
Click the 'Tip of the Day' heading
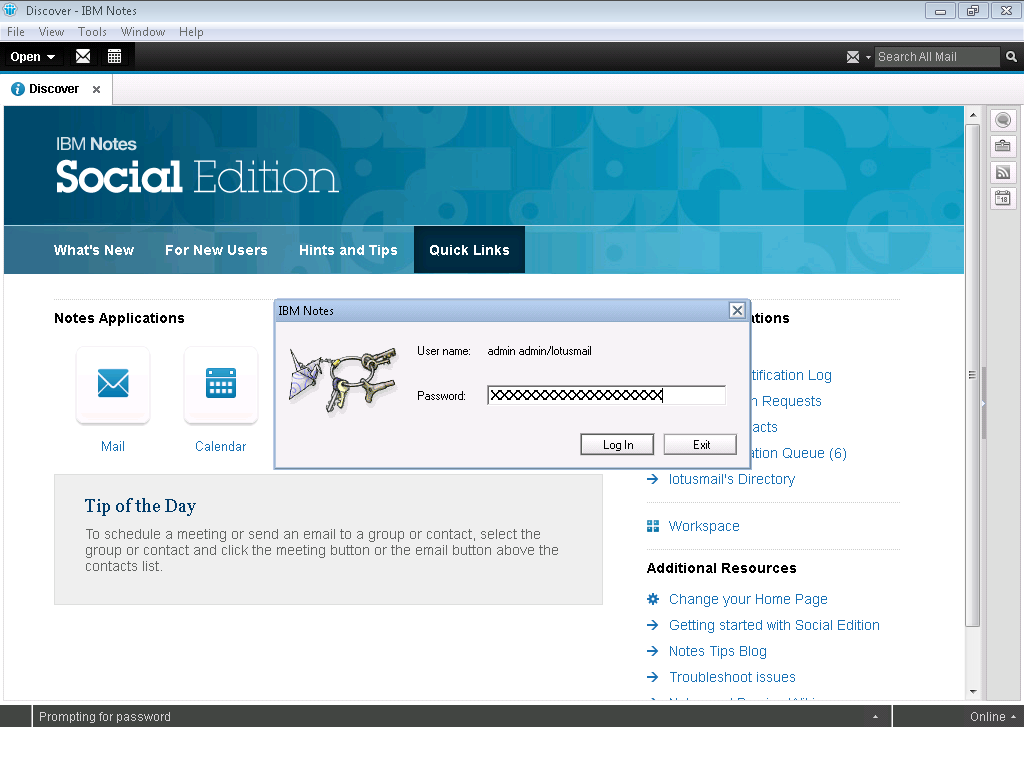click(140, 506)
